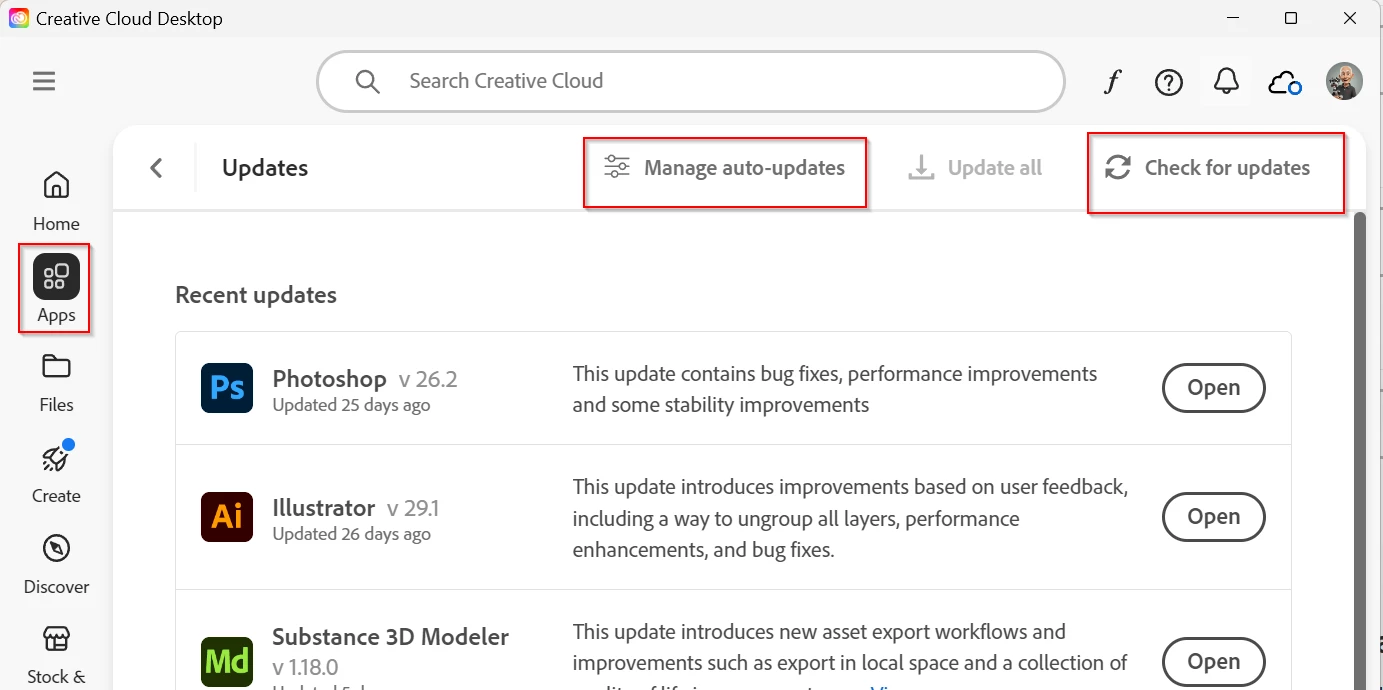Open the notifications bell

[x=1226, y=82]
